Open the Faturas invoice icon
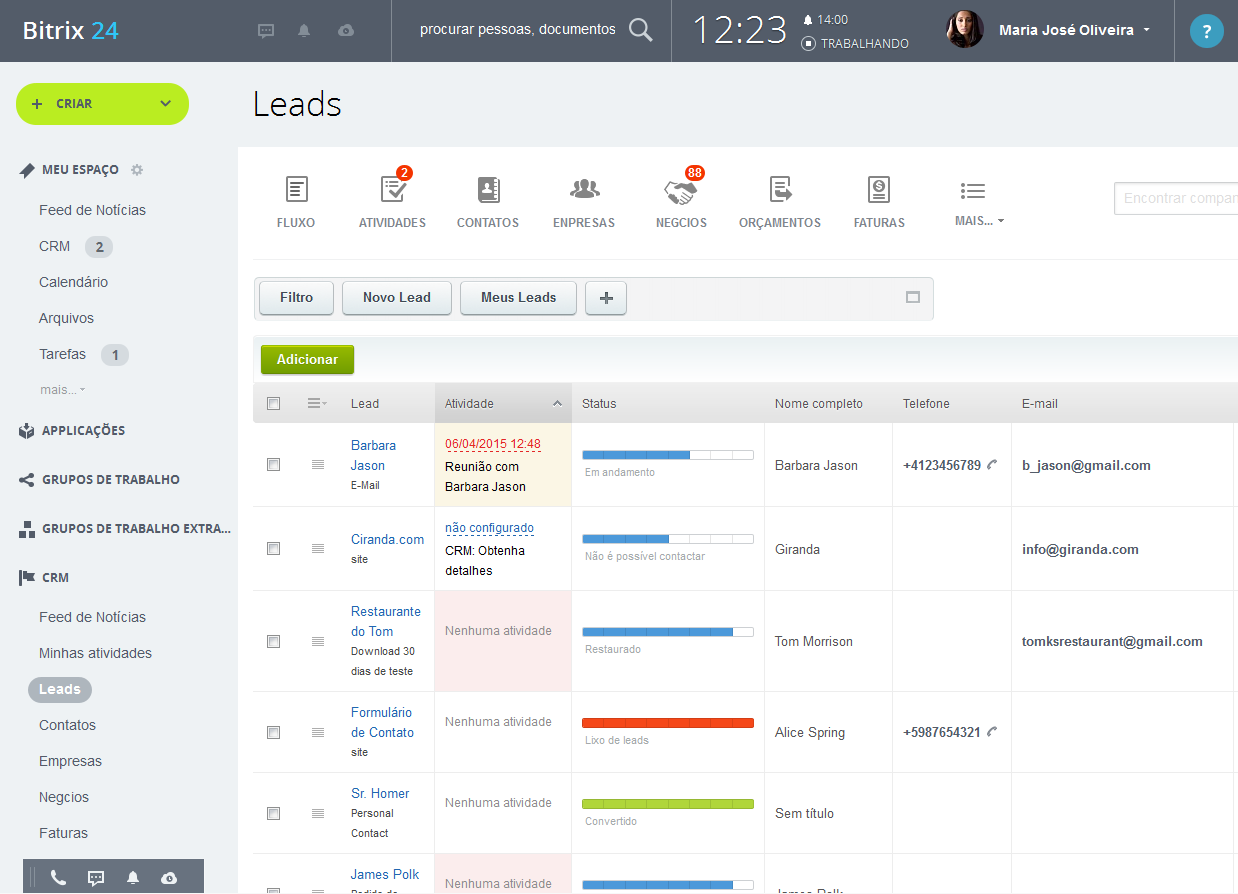This screenshot has height=894, width=1238. point(878,190)
